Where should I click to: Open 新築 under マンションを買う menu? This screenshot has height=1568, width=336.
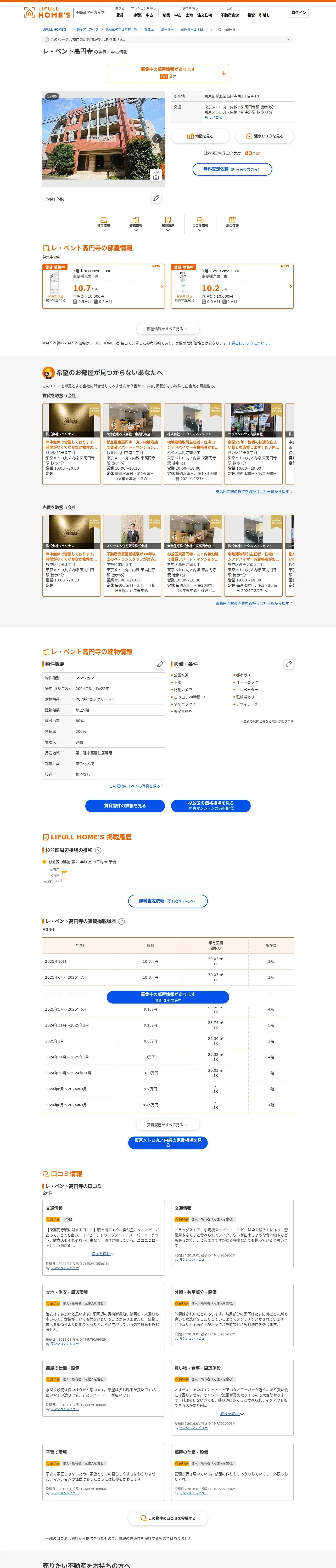pos(138,15)
